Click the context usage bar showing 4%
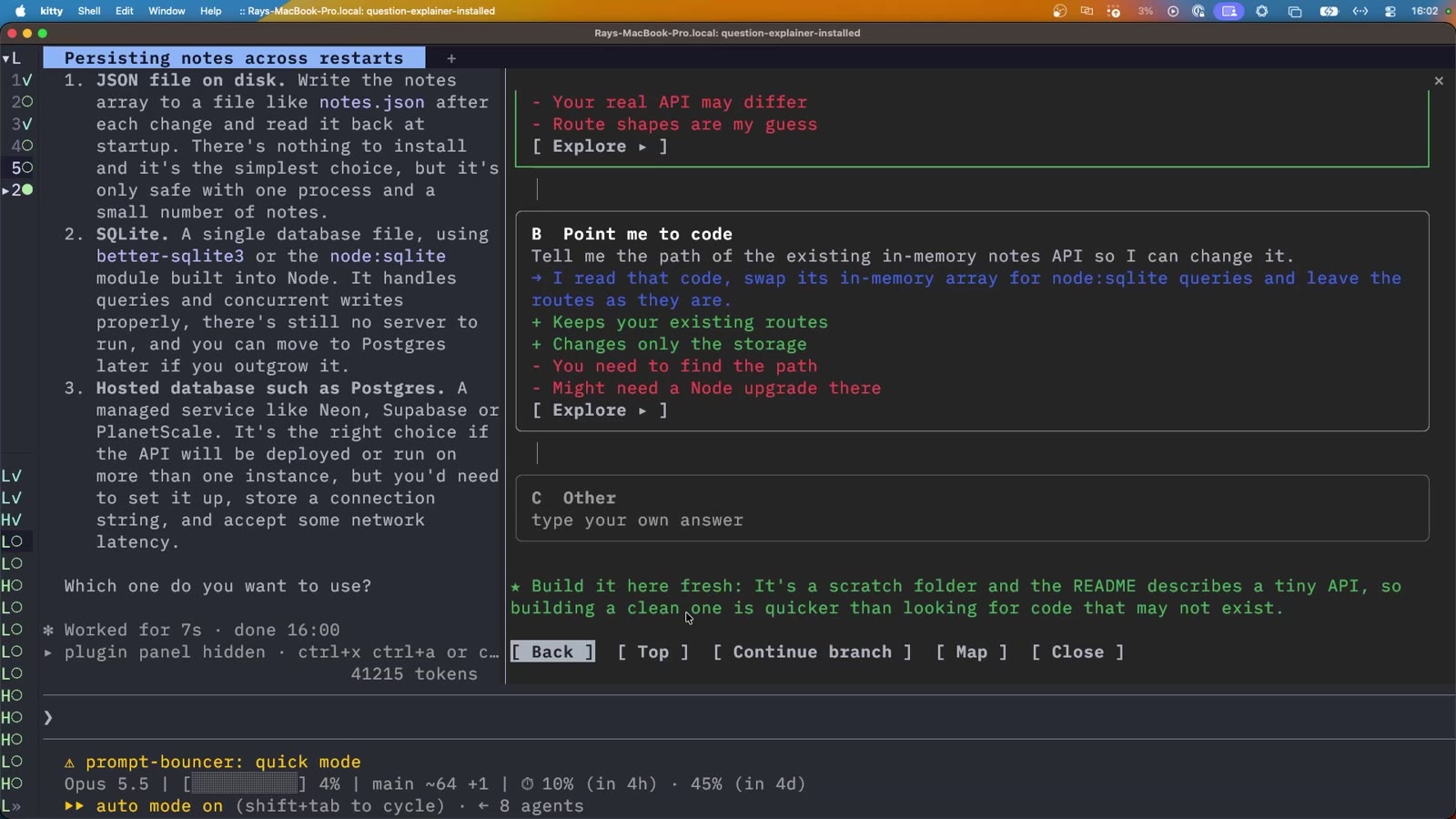Screen dimensions: 1456x819 tap(245, 784)
